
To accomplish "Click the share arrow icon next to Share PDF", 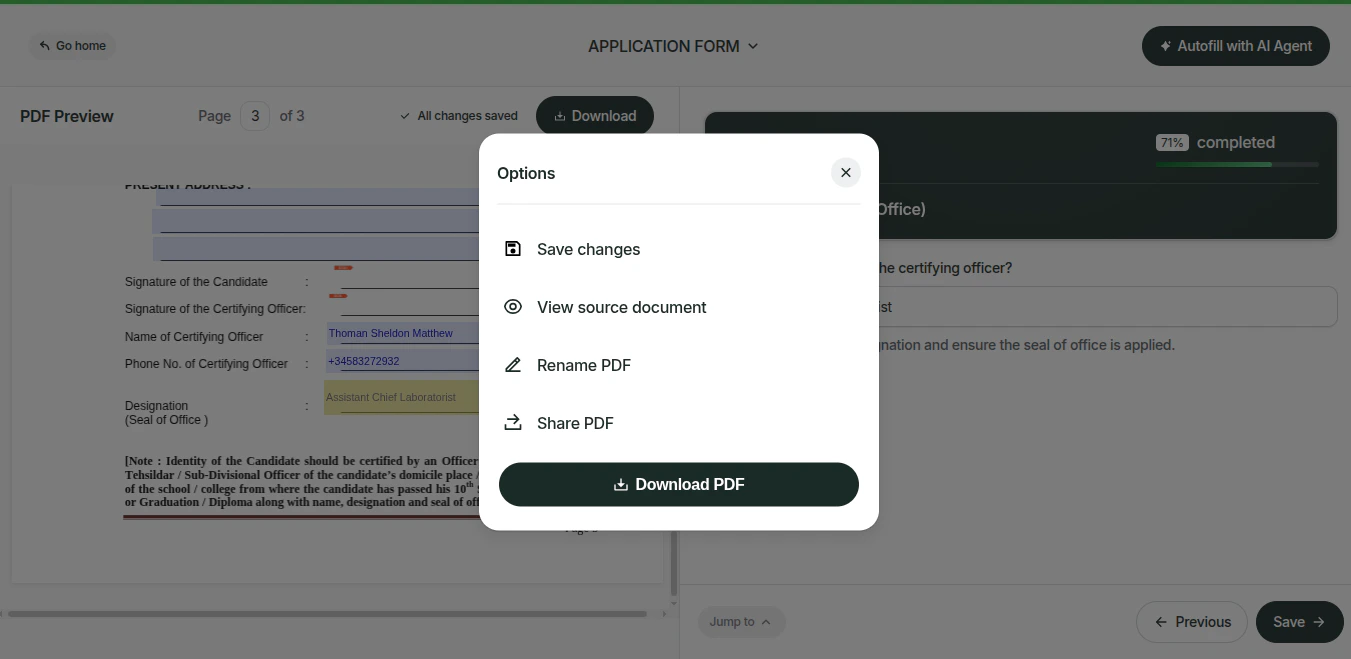I will (513, 422).
